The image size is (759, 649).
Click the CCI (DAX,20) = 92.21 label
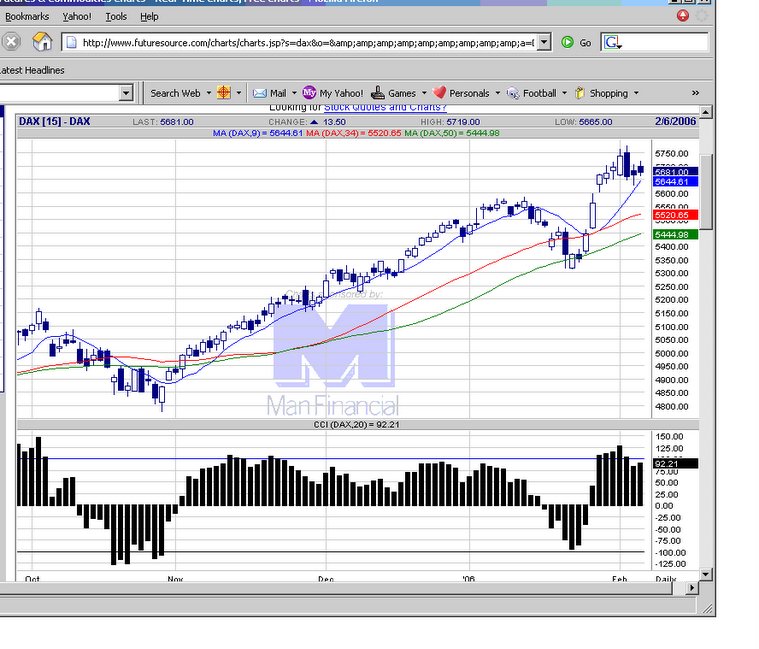pyautogui.click(x=357, y=424)
